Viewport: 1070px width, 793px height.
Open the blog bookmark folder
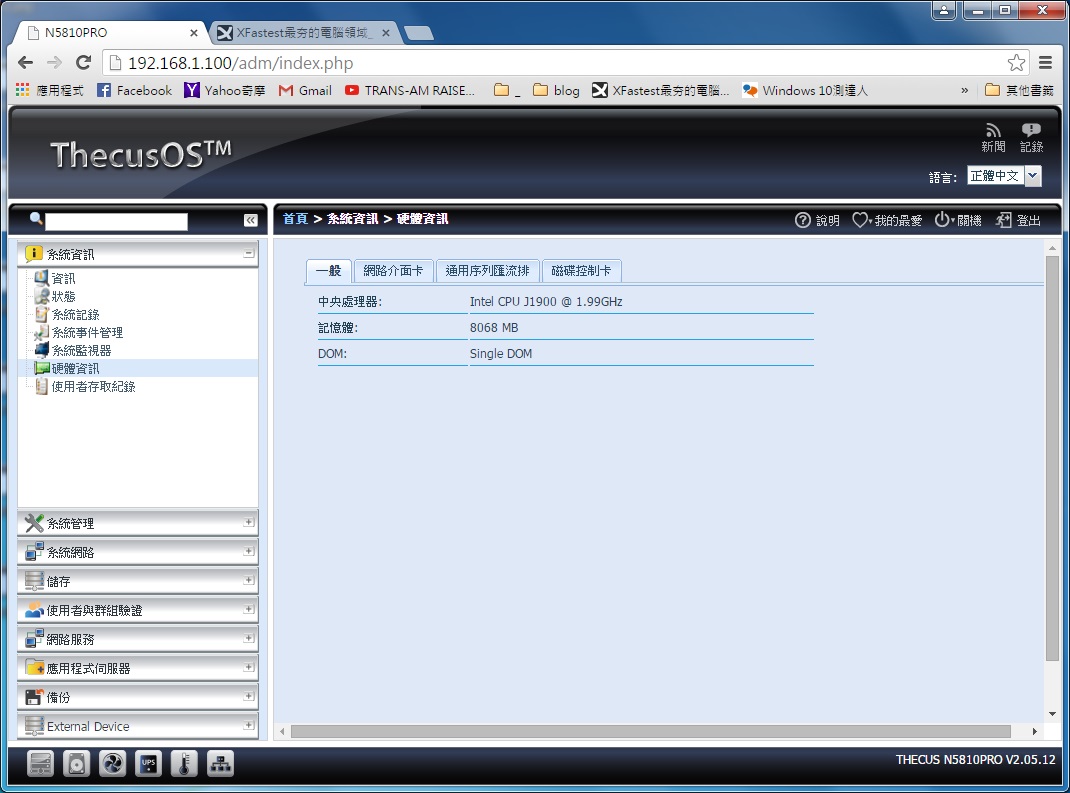tap(555, 90)
